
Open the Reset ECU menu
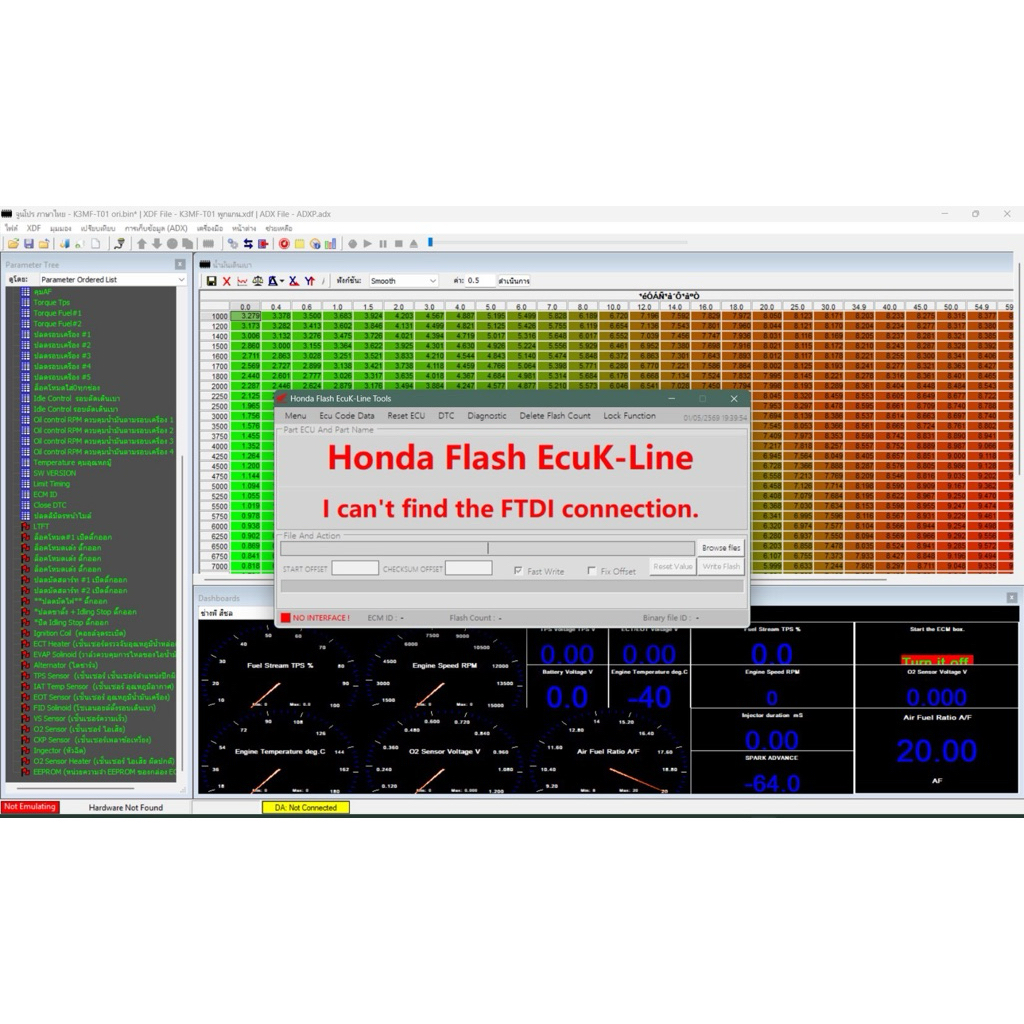point(406,415)
